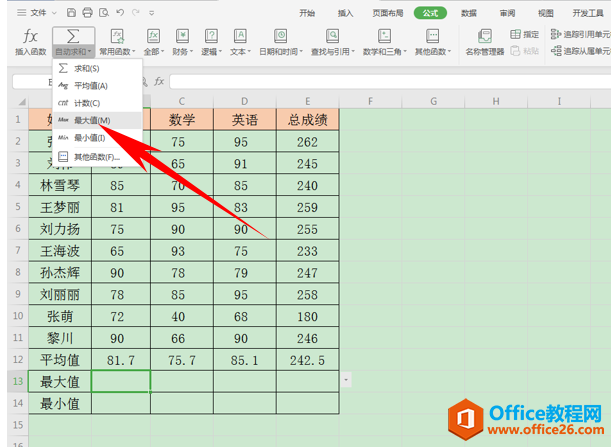This screenshot has width=611, height=447.
Task: Switch to the Developer Tools (开发工具) tab
Action: tap(588, 13)
